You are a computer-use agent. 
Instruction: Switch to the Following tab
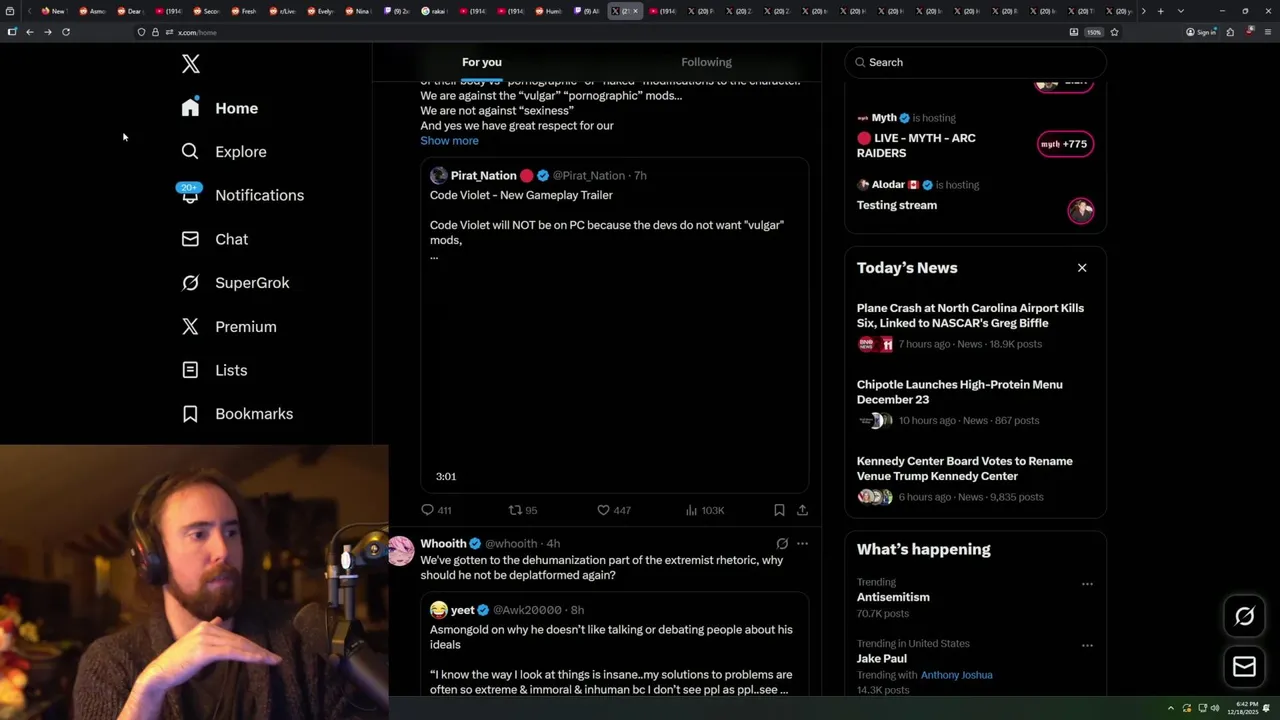(706, 62)
